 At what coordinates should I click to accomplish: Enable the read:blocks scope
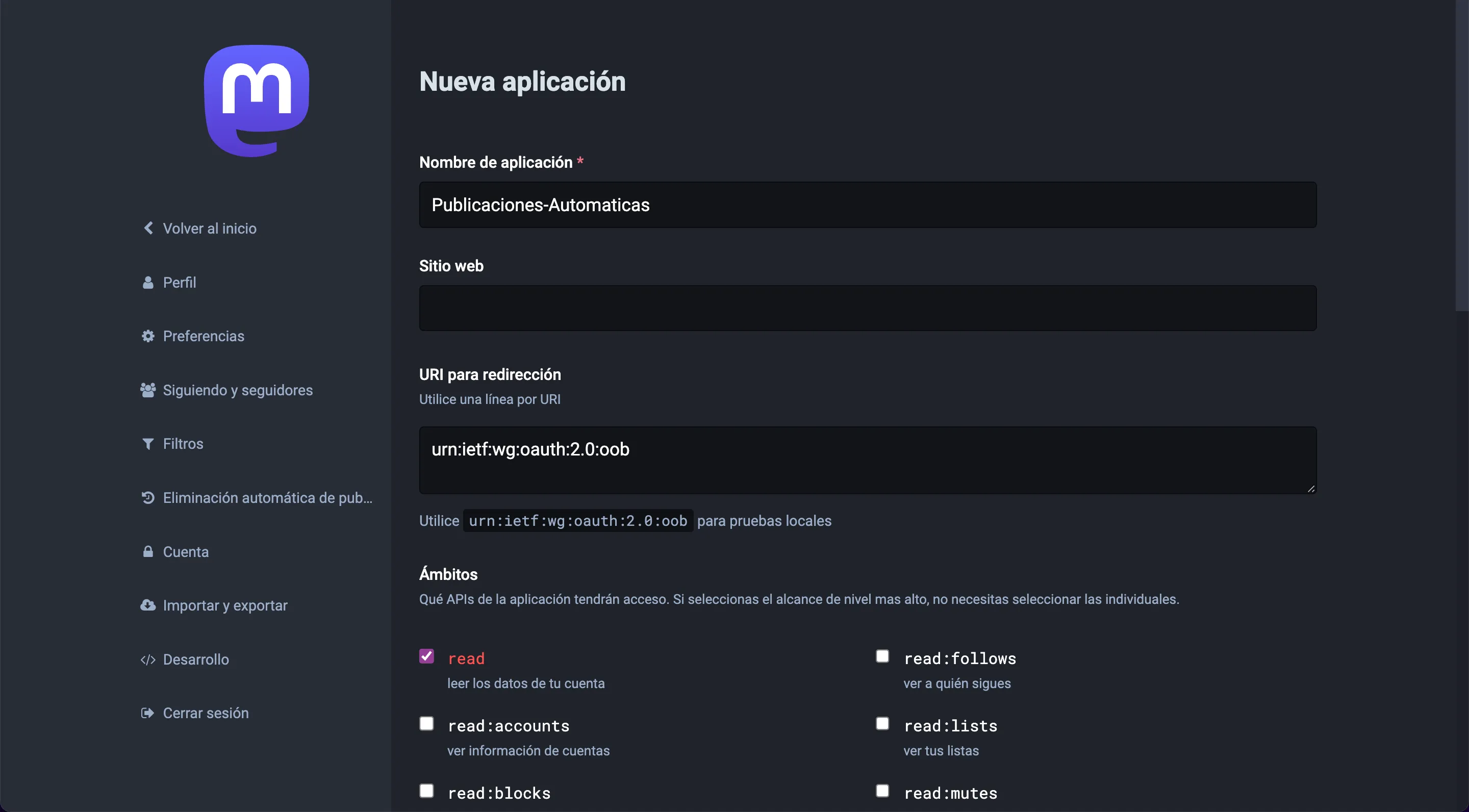coord(426,791)
